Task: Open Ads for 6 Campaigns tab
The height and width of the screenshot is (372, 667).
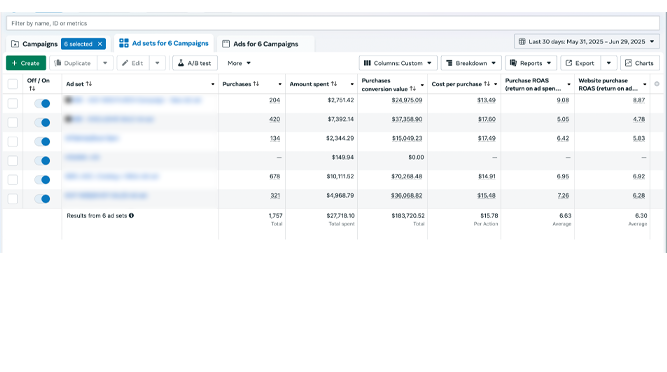Action: 260,44
